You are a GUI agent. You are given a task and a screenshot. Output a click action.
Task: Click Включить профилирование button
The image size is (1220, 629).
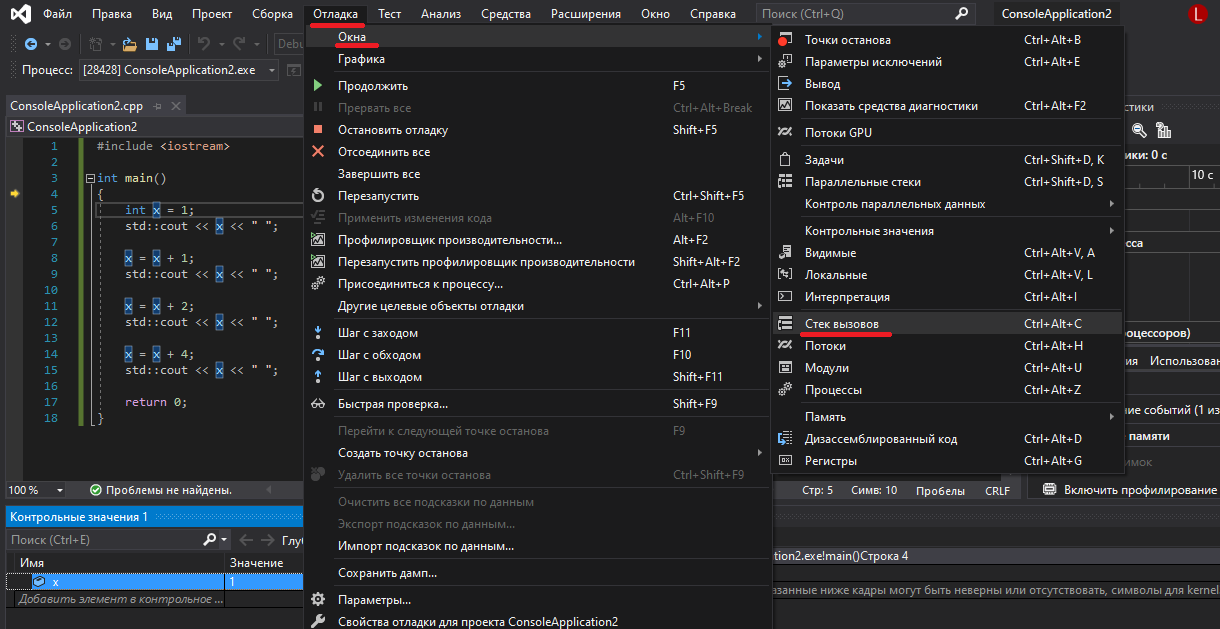[x=1130, y=490]
